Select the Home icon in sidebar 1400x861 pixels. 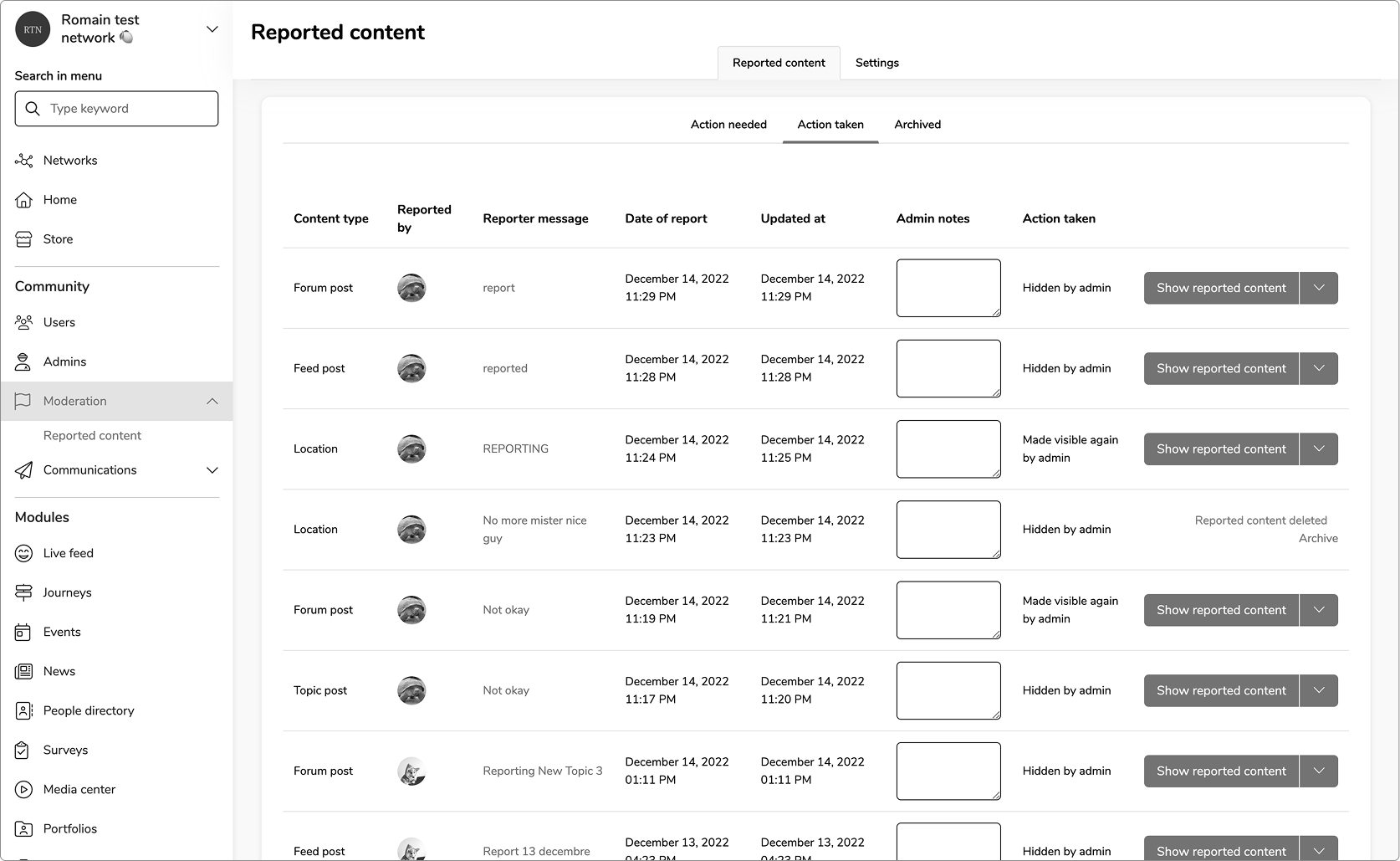click(24, 199)
